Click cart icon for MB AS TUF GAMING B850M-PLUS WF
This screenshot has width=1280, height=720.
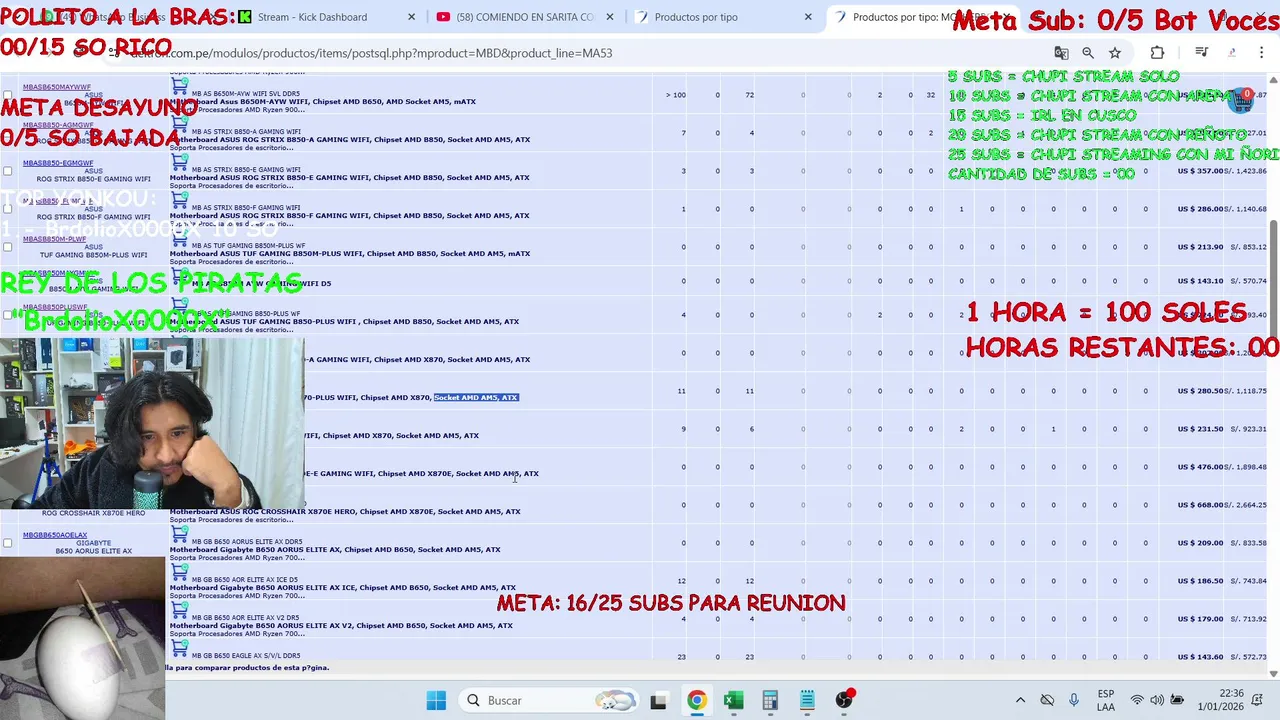179,238
